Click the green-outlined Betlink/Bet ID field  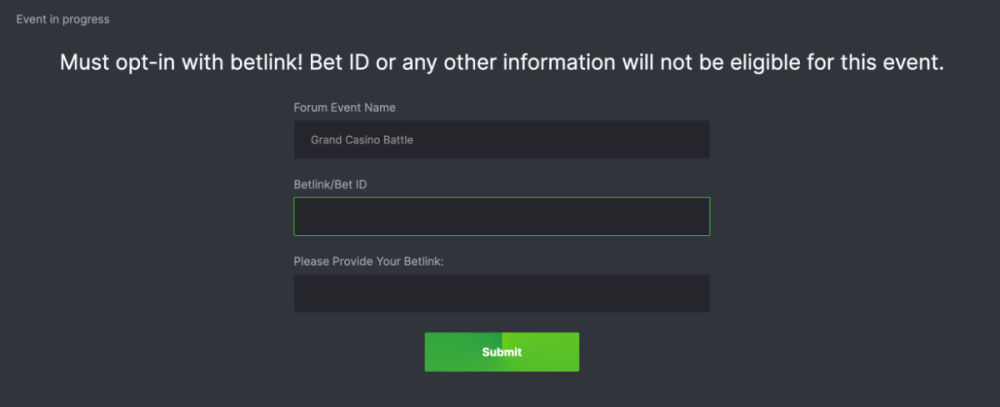[x=501, y=216]
